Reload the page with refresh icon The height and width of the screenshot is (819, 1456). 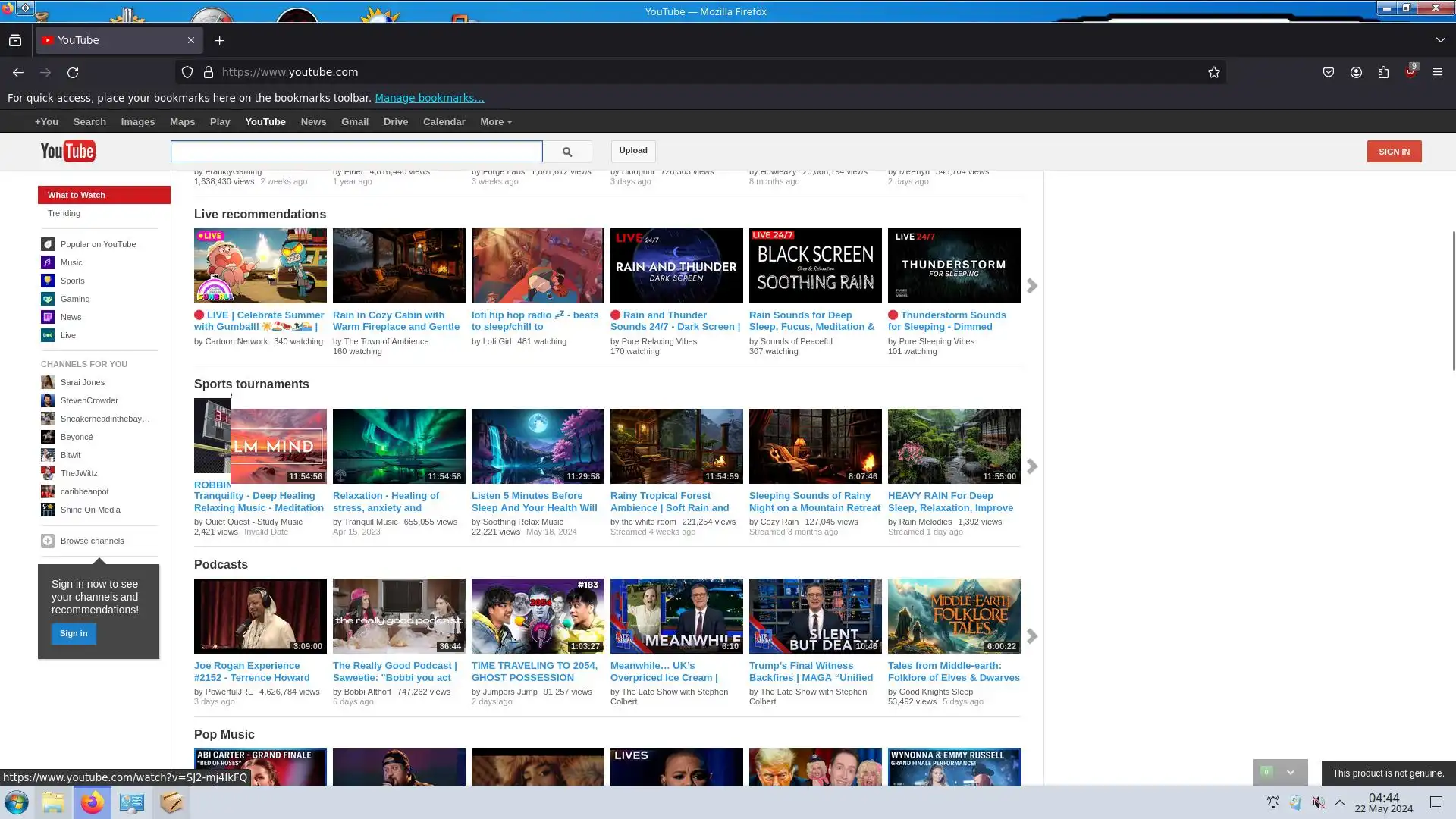[73, 72]
